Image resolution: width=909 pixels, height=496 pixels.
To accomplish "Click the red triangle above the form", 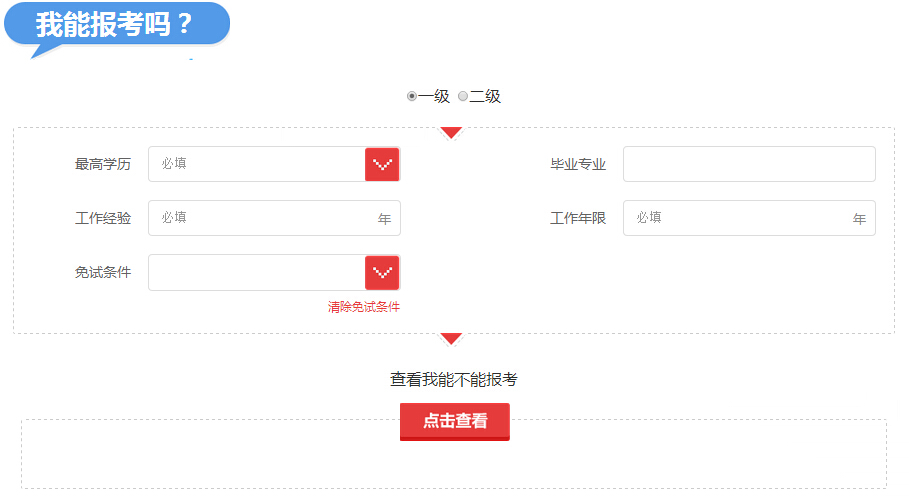I will pyautogui.click(x=451, y=133).
